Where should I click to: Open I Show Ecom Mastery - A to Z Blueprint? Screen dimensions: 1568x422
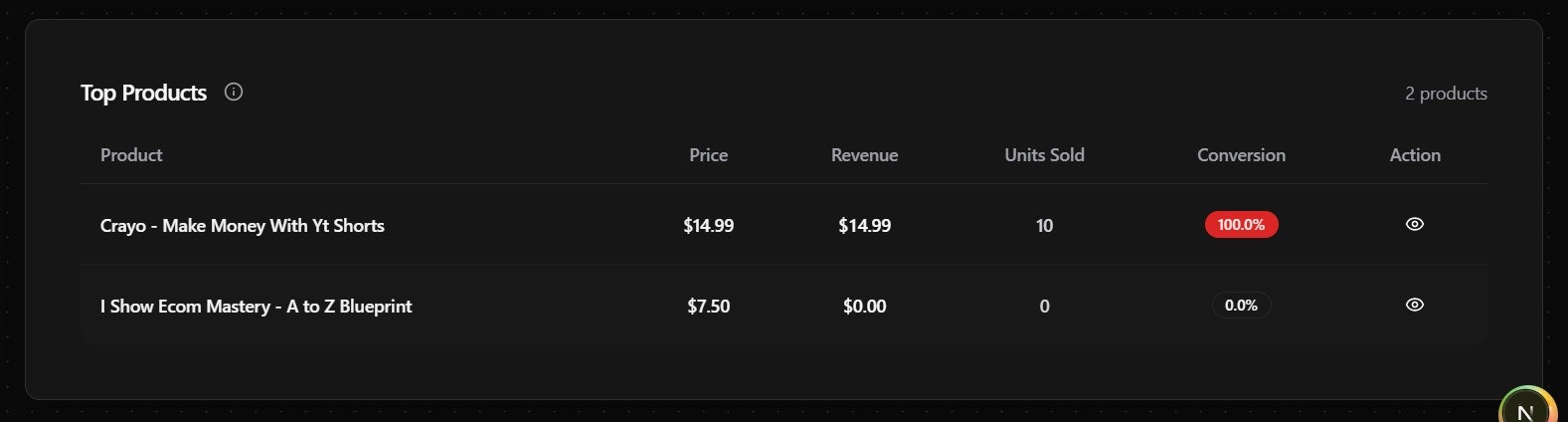tap(257, 307)
